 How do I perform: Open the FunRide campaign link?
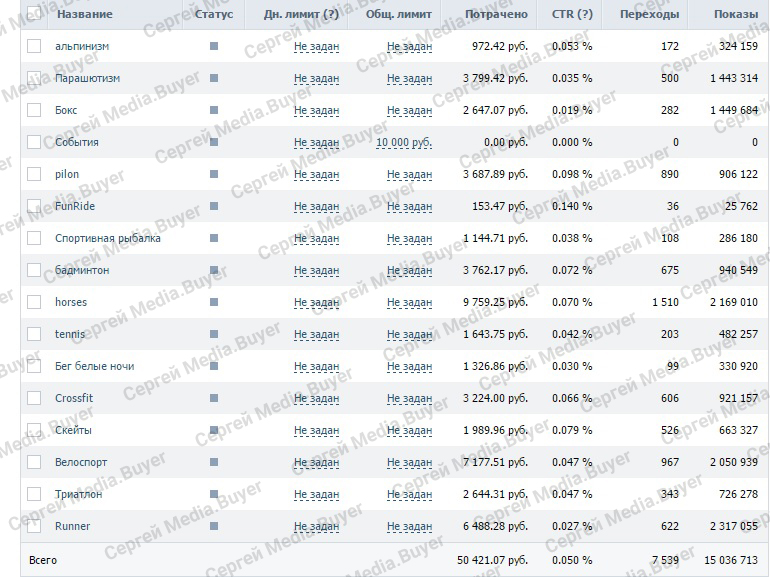point(75,206)
